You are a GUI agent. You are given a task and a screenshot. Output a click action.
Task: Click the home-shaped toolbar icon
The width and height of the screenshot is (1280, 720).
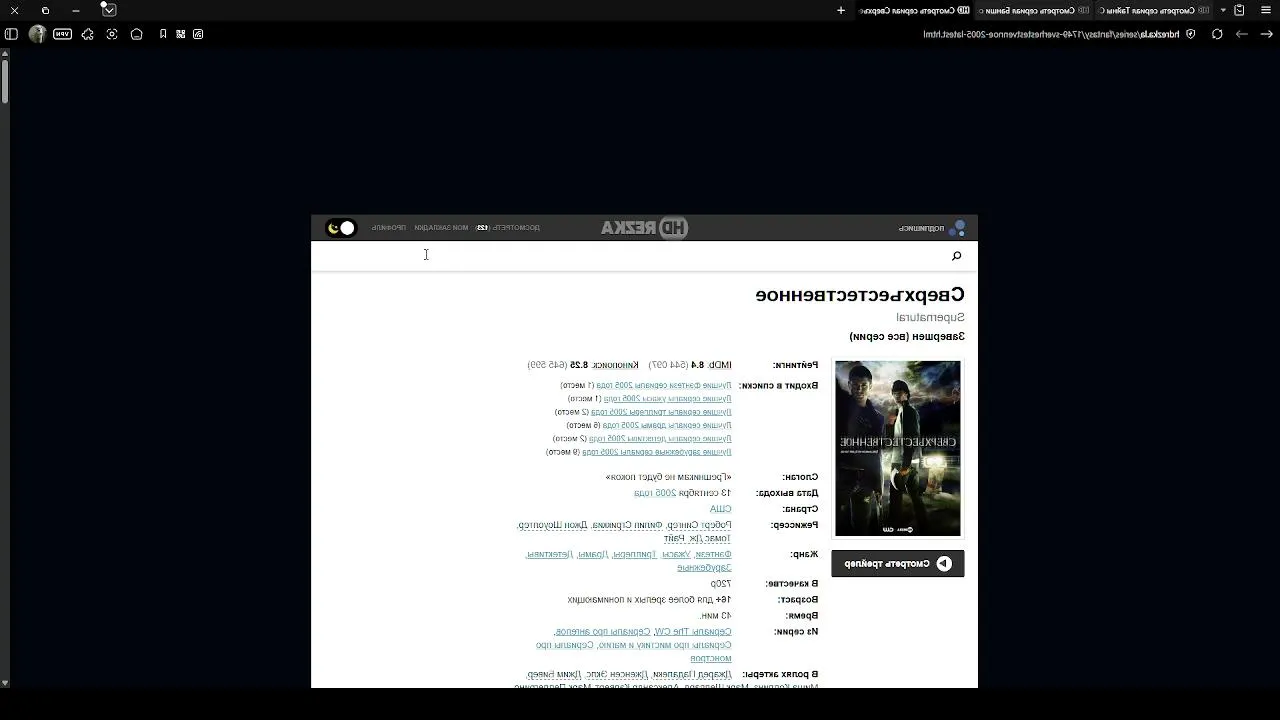coord(137,34)
